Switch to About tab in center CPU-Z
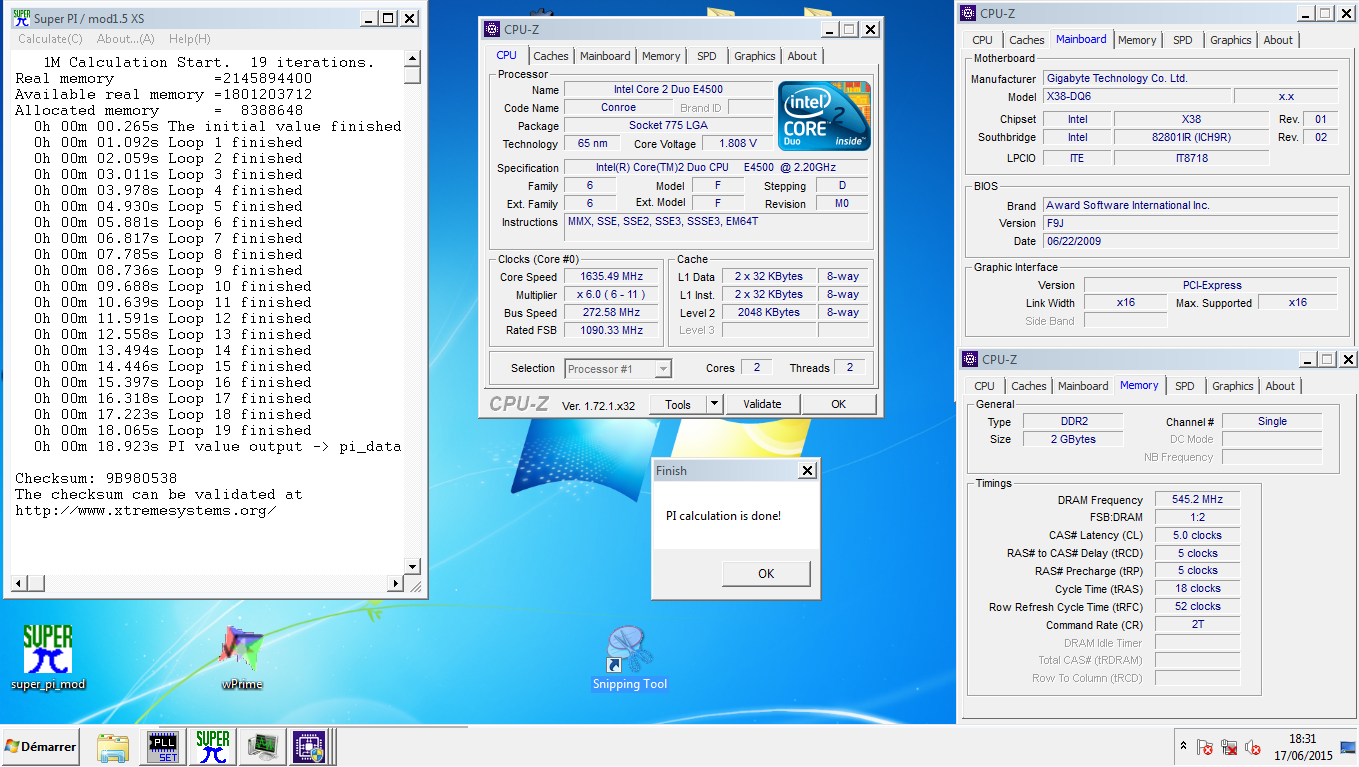1359x767 pixels. tap(802, 56)
